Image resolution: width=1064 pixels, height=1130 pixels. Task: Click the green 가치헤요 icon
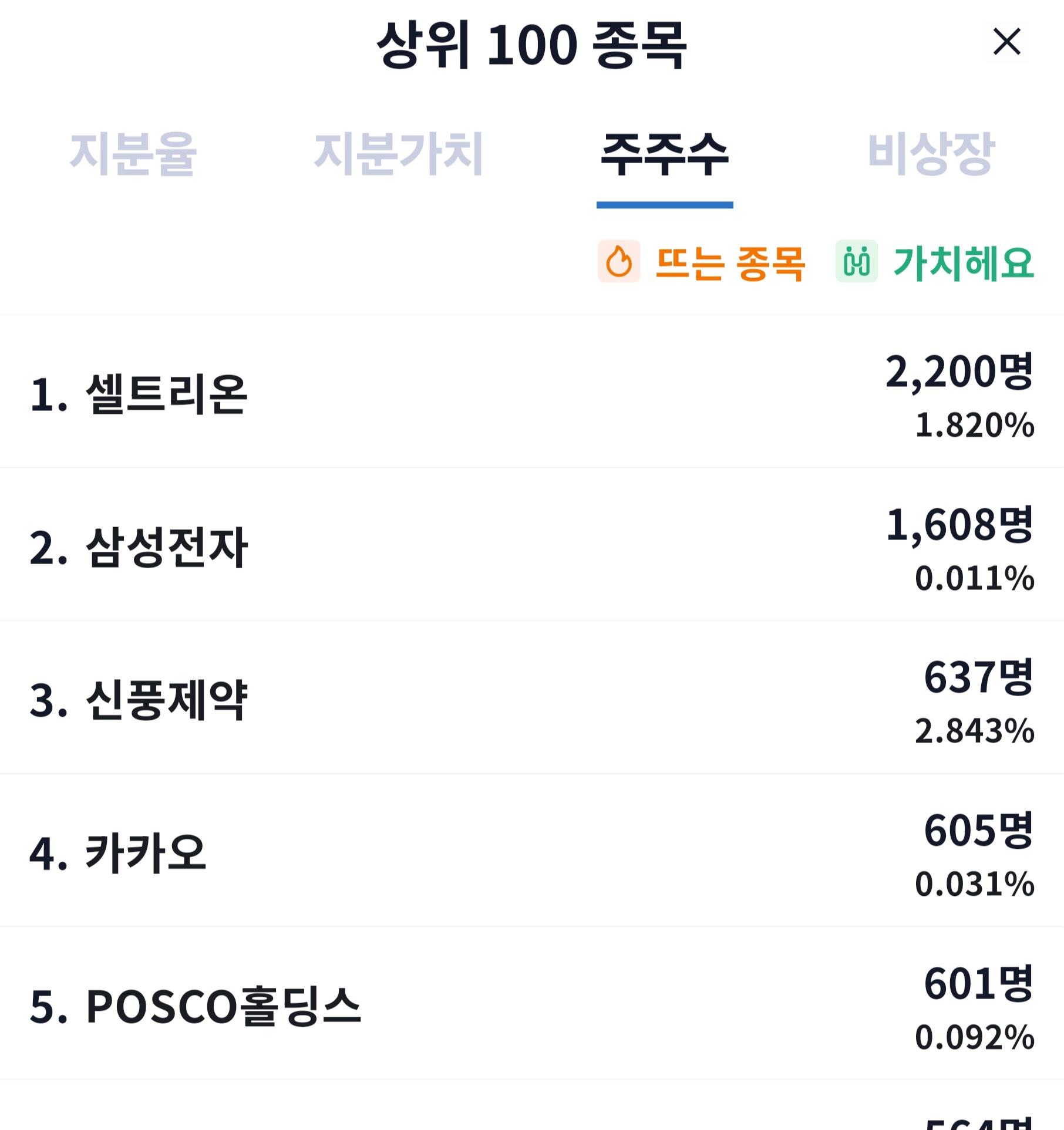(x=856, y=261)
